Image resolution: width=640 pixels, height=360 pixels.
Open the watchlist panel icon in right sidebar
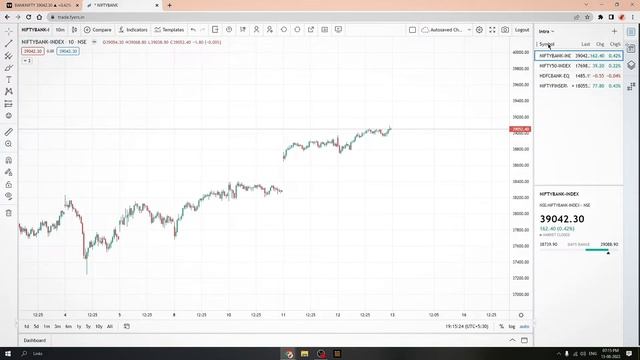(631, 32)
